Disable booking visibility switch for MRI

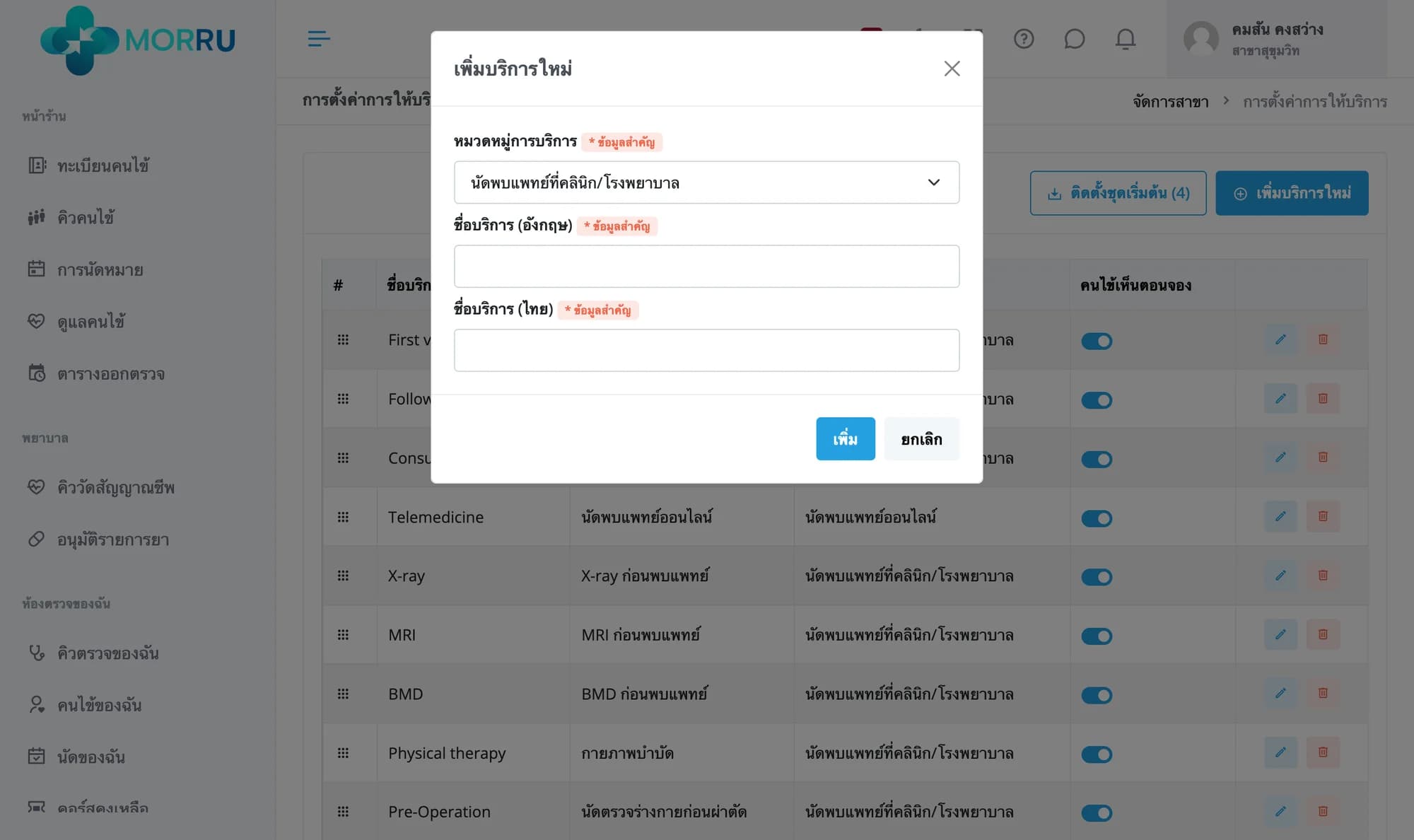(x=1097, y=636)
